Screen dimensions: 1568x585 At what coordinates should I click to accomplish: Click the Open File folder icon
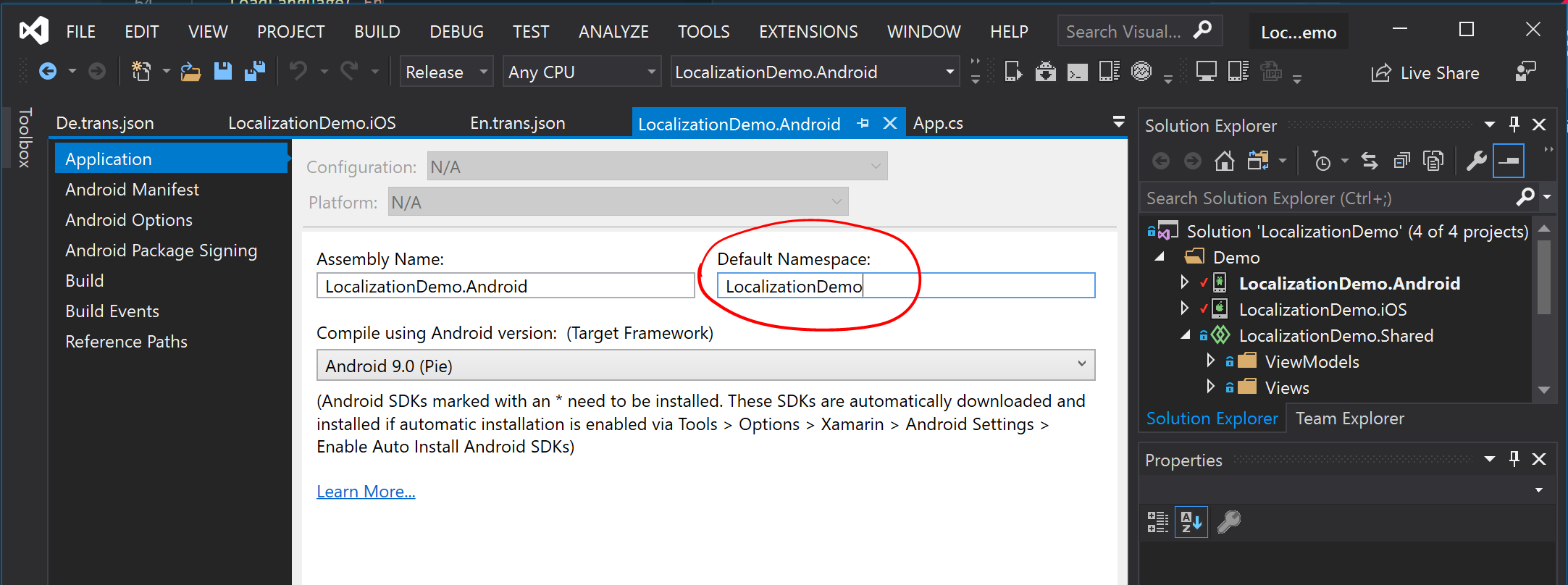[x=190, y=71]
